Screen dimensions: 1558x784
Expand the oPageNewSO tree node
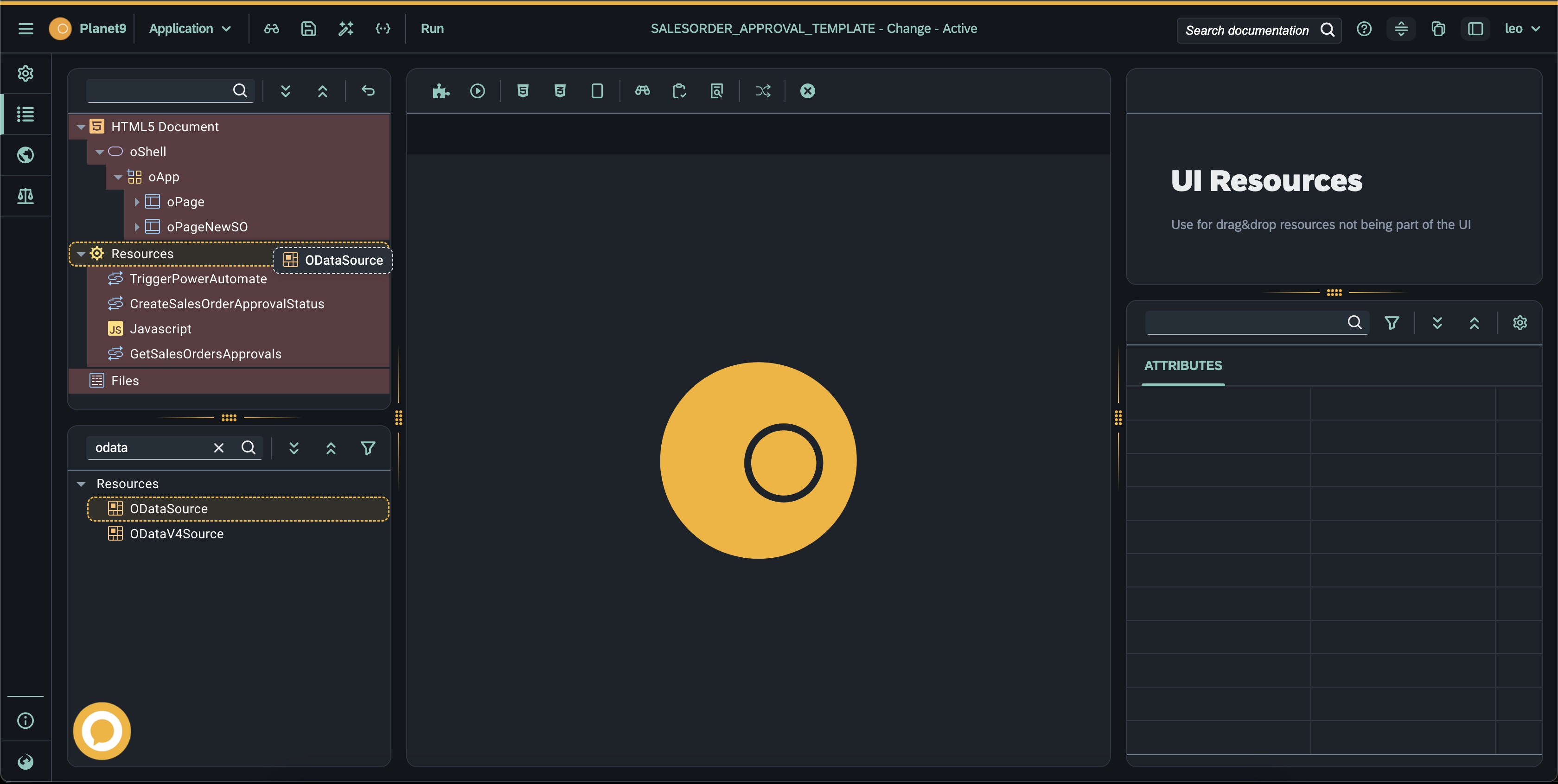click(137, 227)
